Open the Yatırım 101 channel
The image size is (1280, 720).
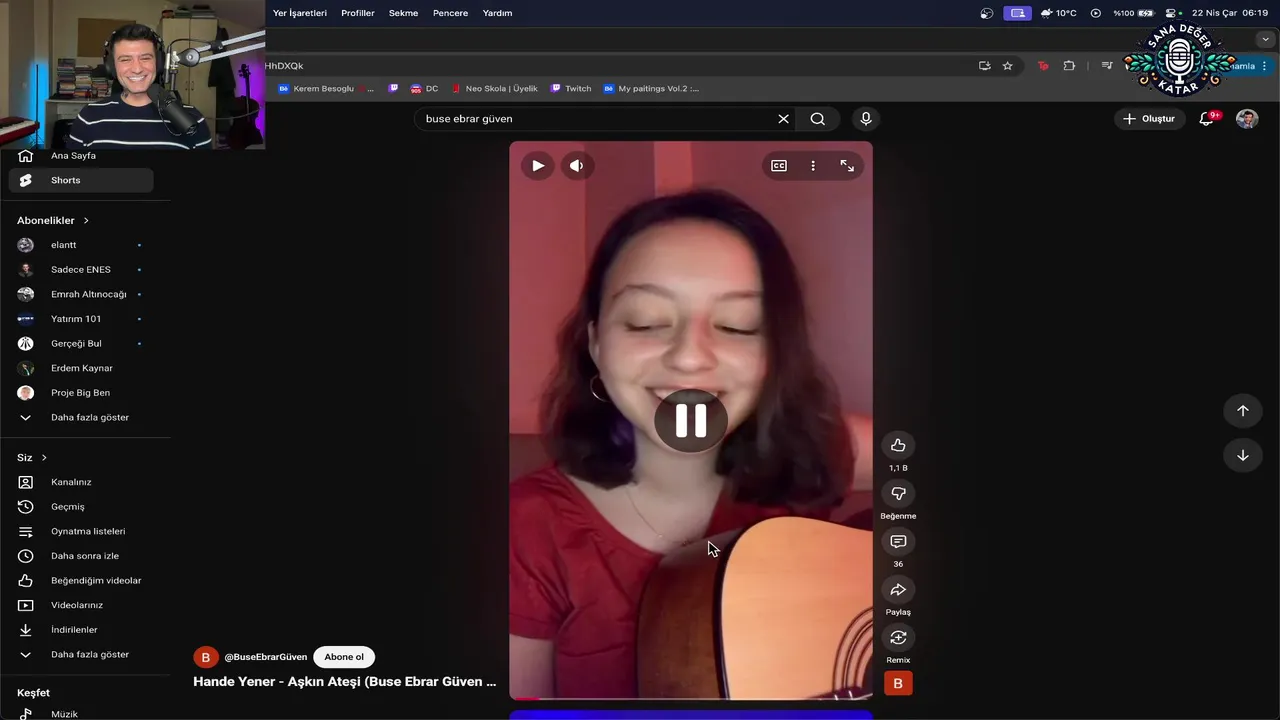coord(81,319)
